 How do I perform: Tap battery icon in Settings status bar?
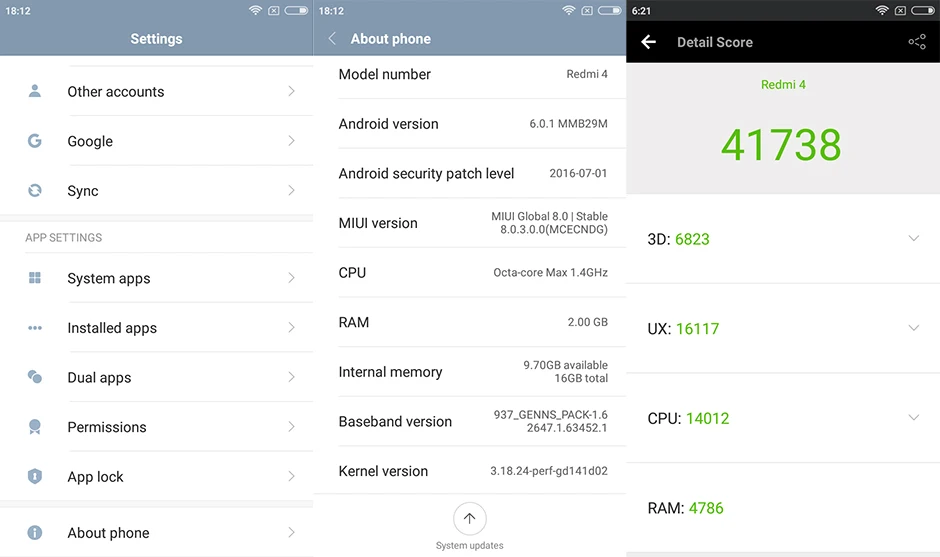click(296, 10)
